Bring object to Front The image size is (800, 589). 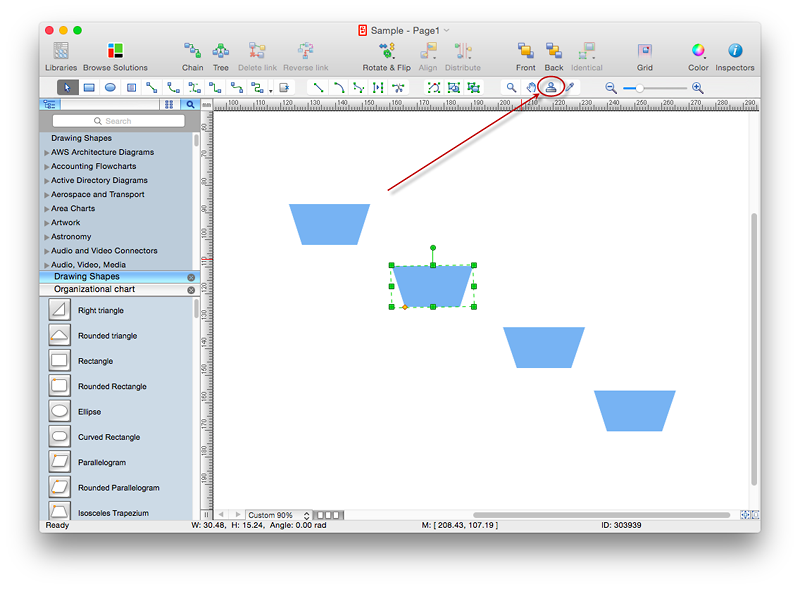[526, 57]
